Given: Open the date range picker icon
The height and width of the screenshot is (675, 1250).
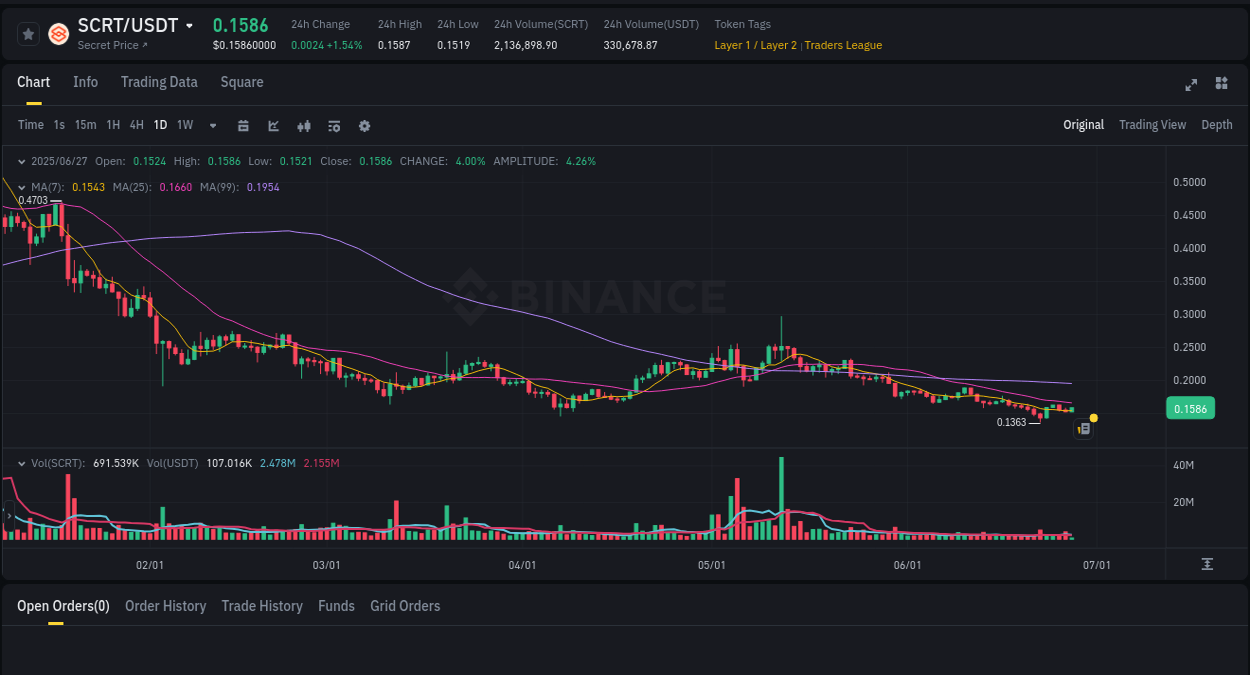Looking at the screenshot, I should tap(243, 125).
